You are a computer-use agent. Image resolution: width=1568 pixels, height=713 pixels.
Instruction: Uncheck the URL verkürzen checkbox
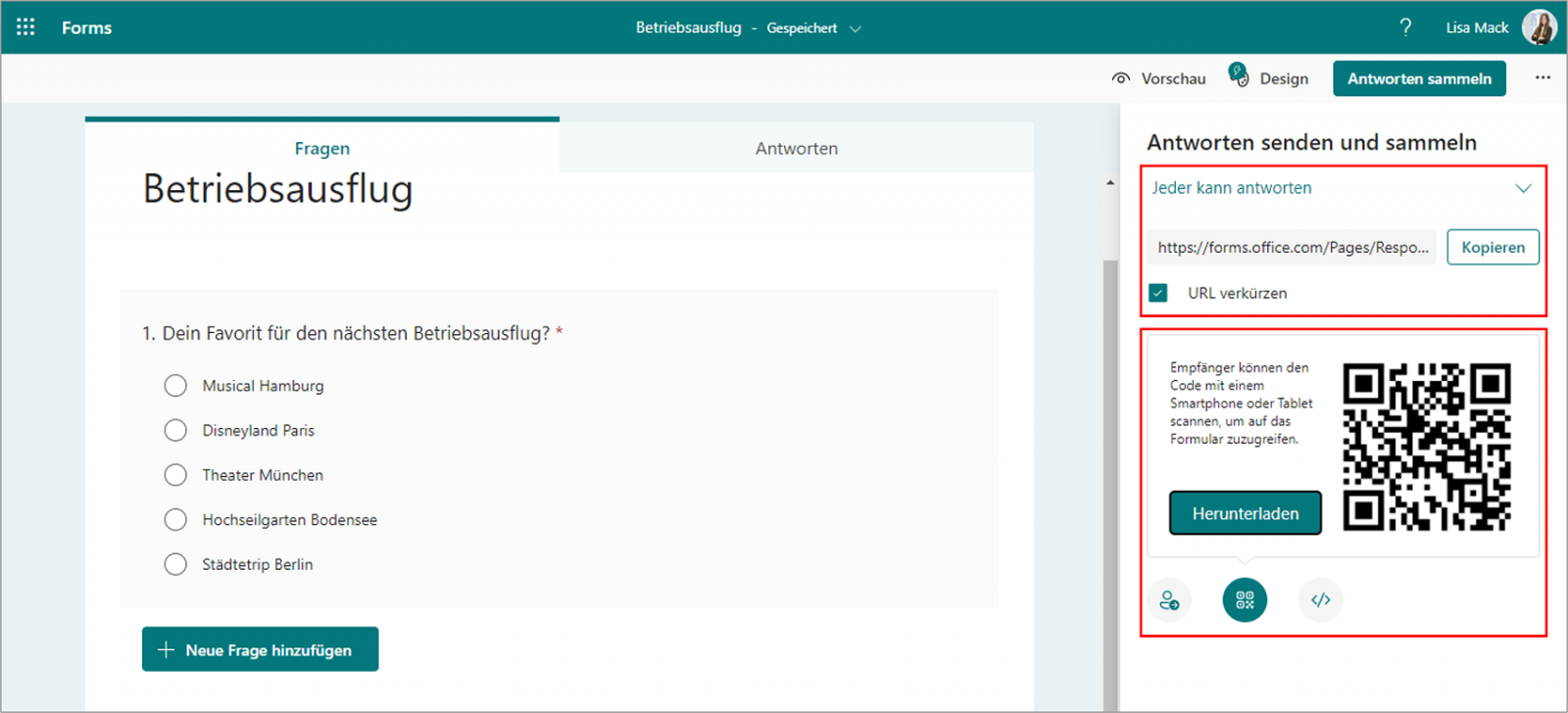[x=1158, y=293]
